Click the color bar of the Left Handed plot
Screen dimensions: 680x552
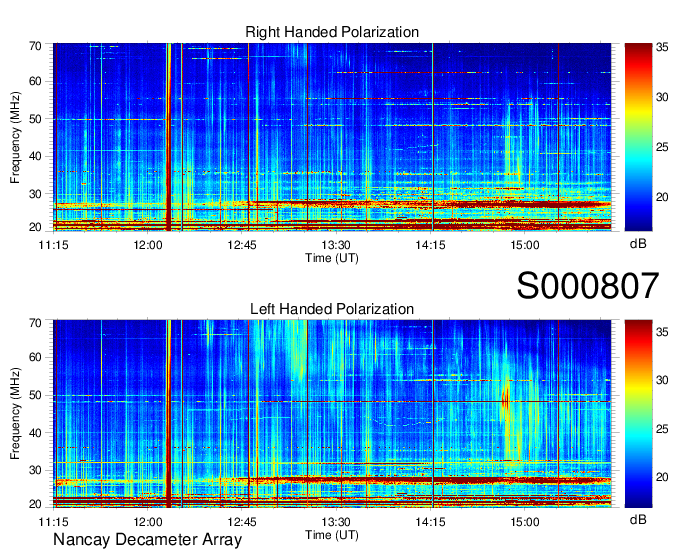pyautogui.click(x=638, y=414)
